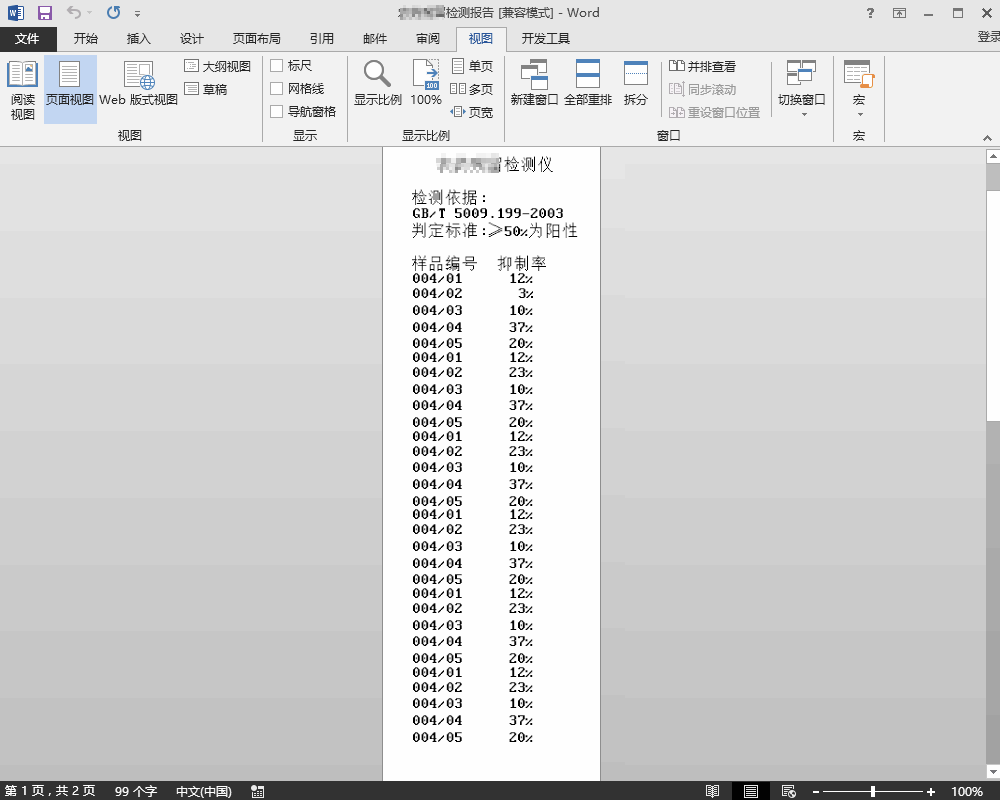Set zoom to 100% via ribbon icon
1000x800 pixels.
[x=426, y=84]
